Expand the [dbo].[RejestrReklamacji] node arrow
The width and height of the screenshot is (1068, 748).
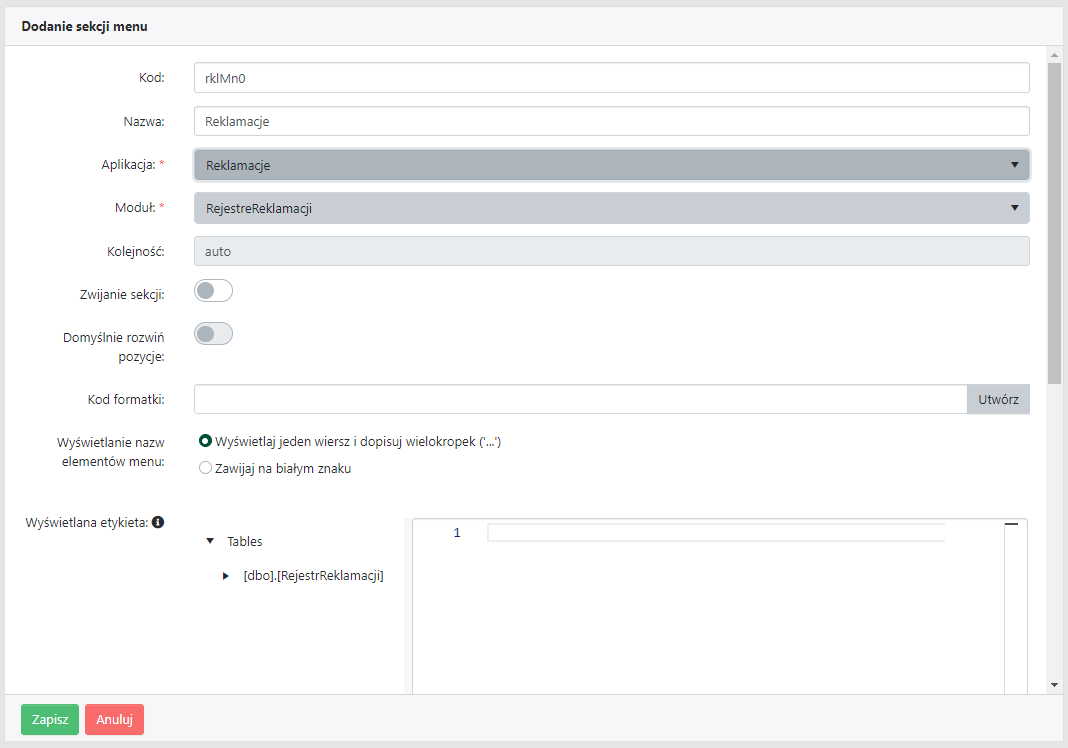pyautogui.click(x=226, y=576)
